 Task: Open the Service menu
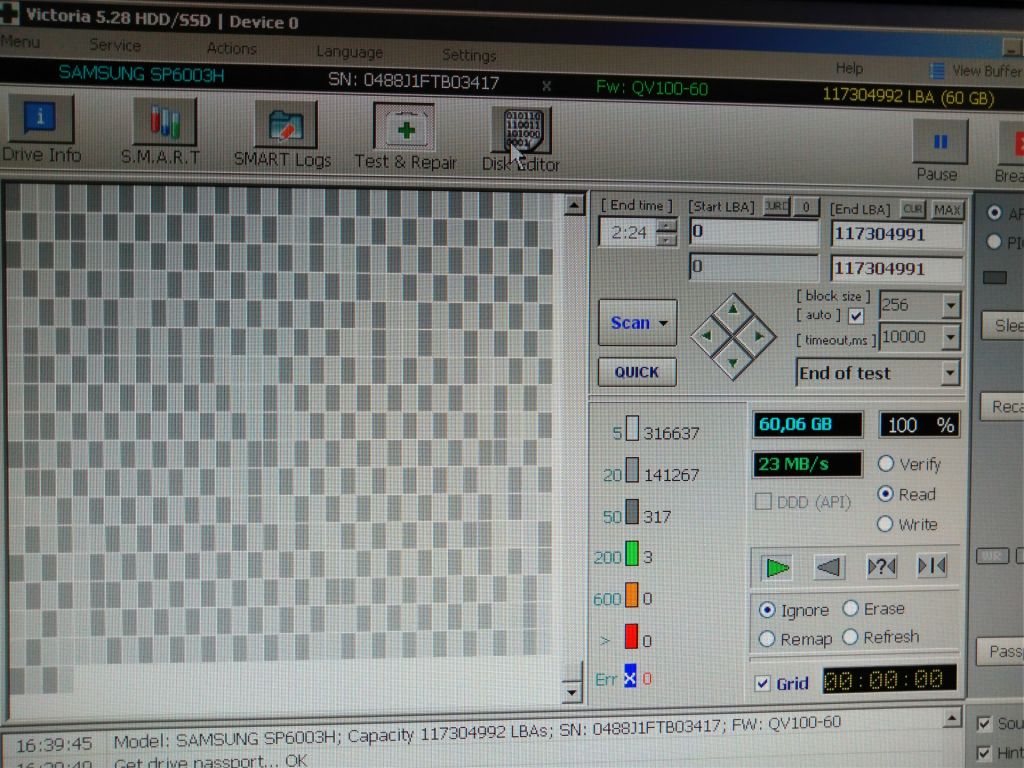tap(115, 45)
